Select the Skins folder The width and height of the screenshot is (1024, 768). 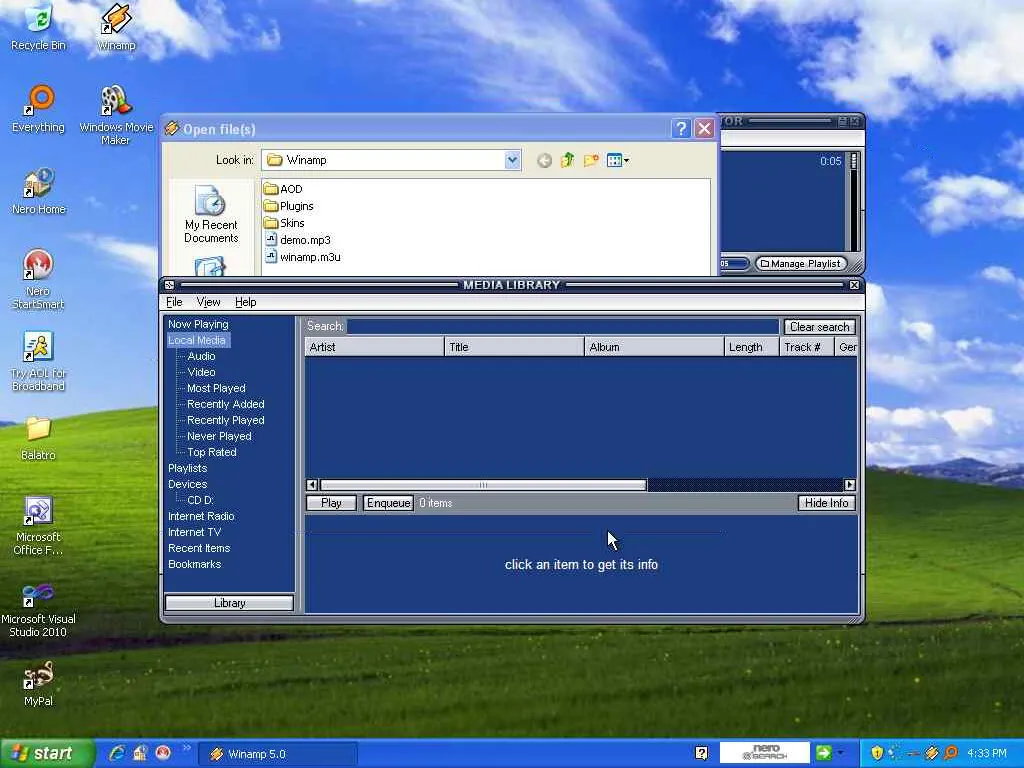284,223
